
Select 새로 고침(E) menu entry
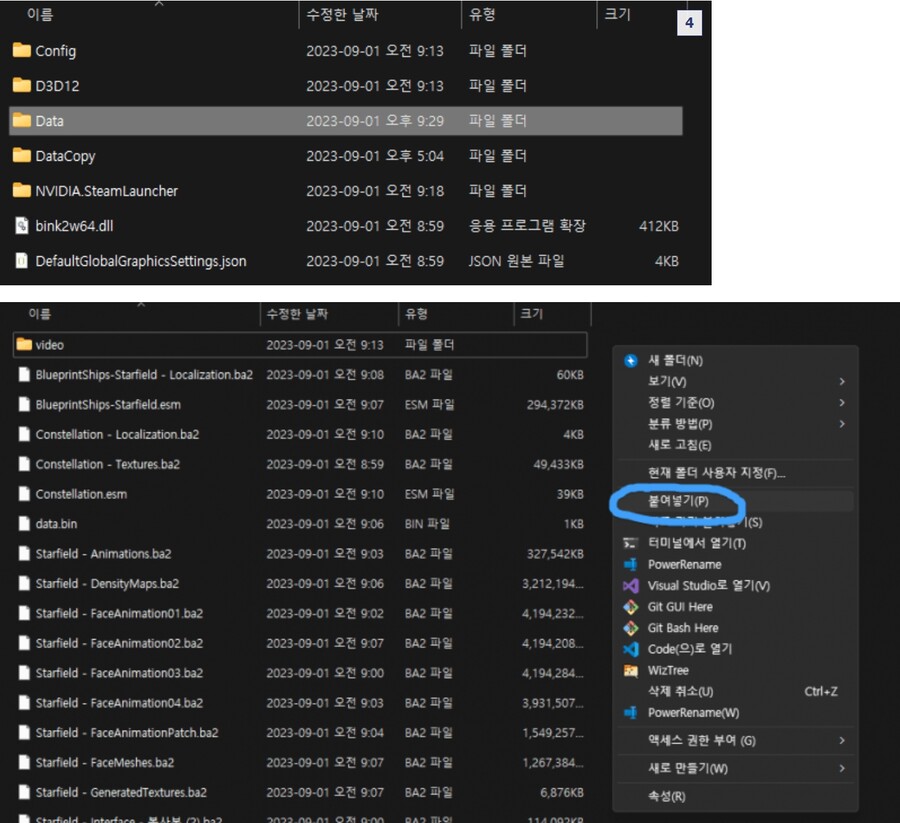(x=679, y=445)
